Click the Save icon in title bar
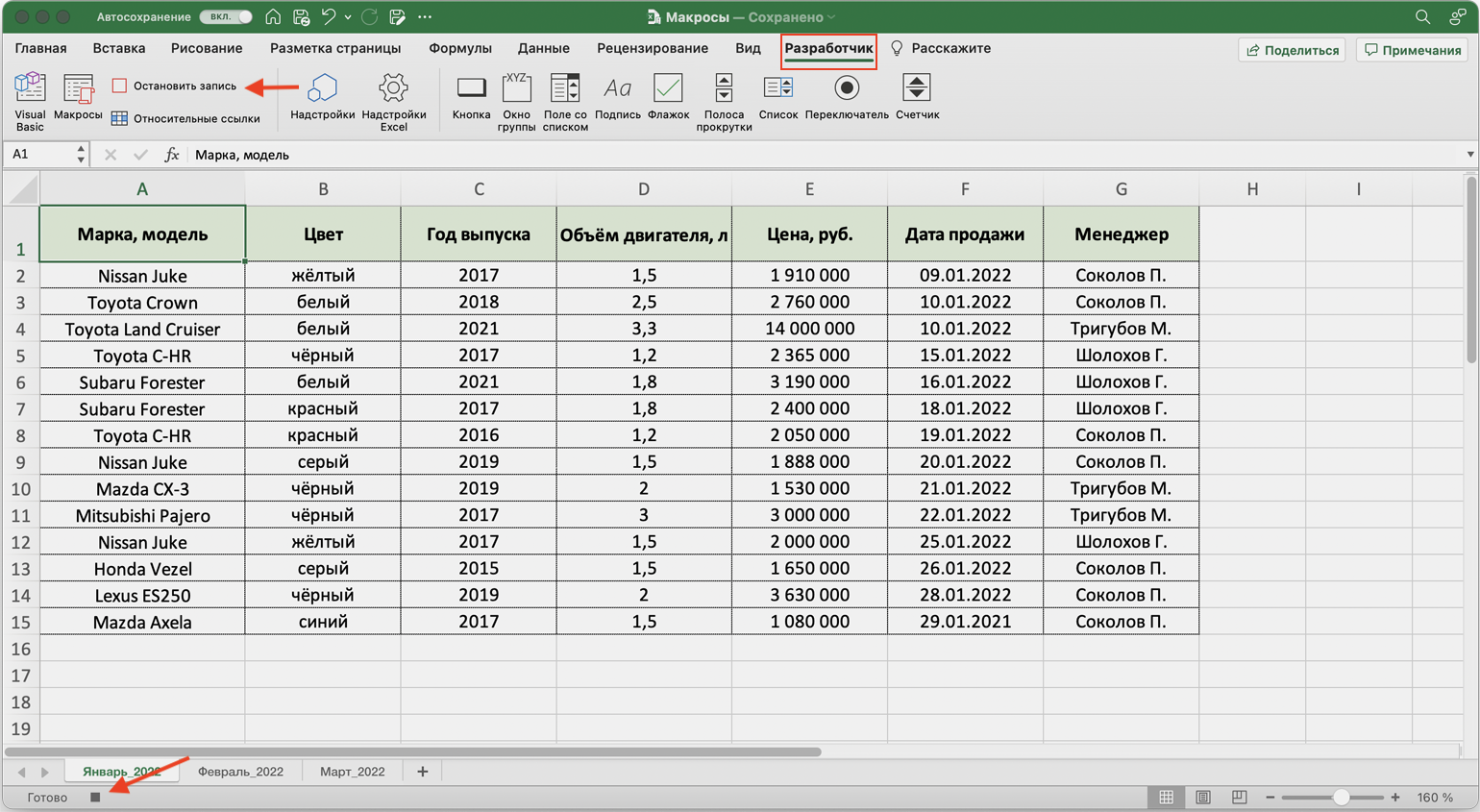 (301, 17)
